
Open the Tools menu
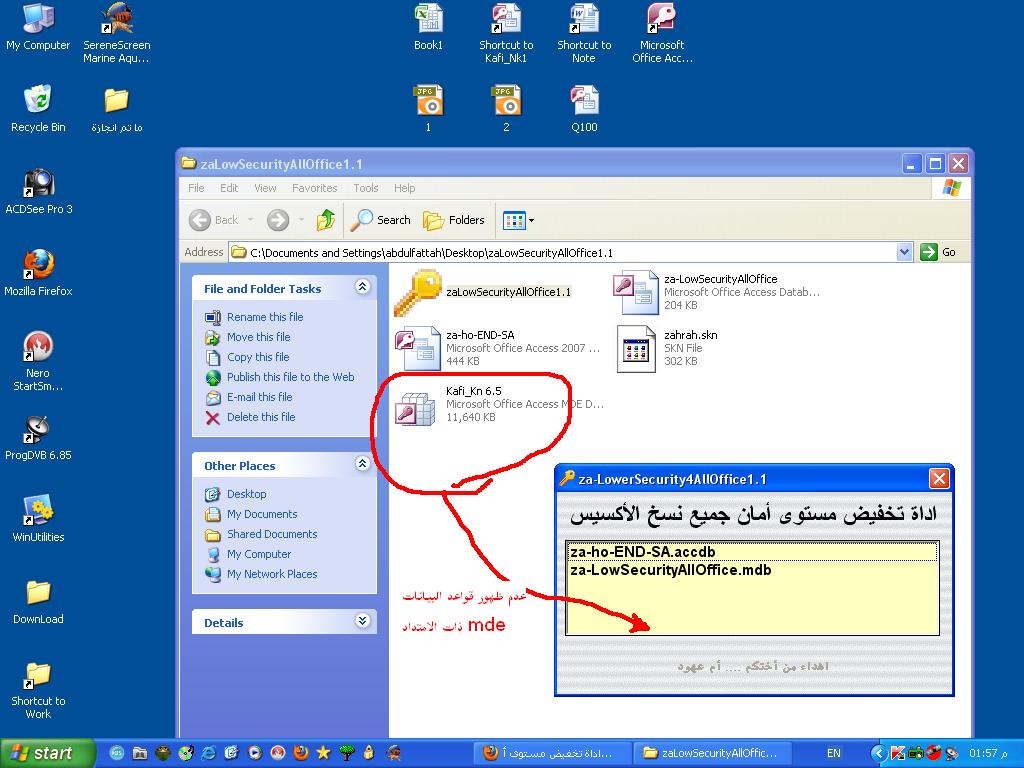[x=366, y=188]
